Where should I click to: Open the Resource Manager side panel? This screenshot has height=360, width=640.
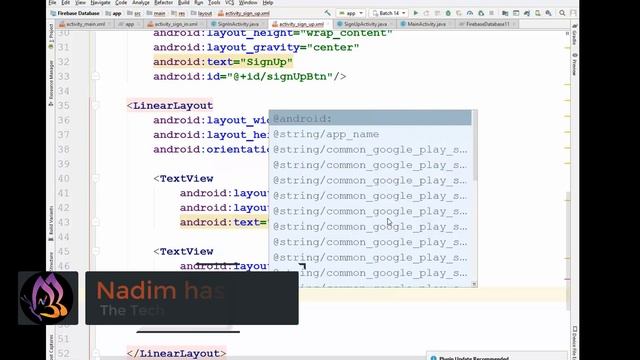coord(51,83)
